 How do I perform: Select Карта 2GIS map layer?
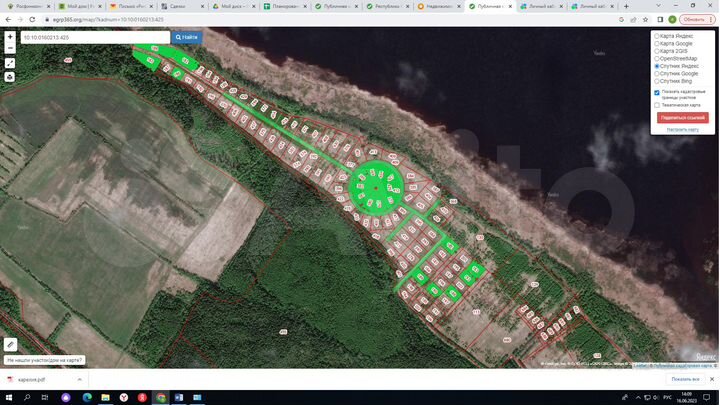coord(657,51)
